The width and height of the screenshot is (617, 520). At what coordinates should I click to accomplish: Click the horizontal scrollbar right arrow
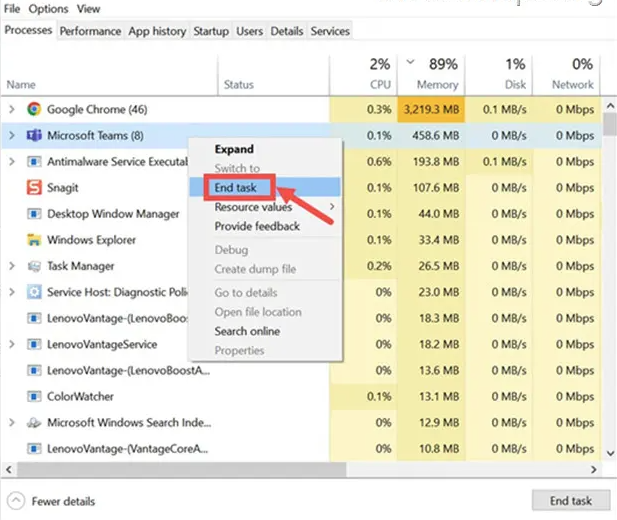(593, 469)
